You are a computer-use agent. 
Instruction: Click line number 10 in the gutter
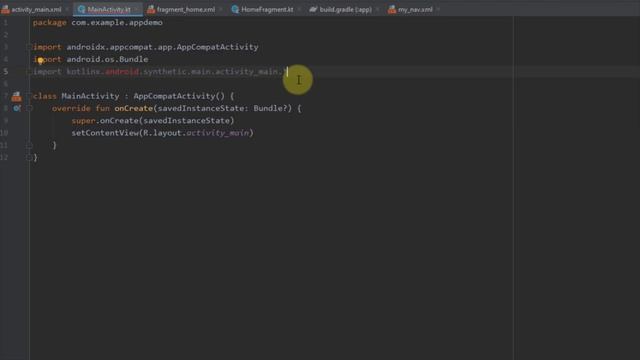[x=4, y=133]
